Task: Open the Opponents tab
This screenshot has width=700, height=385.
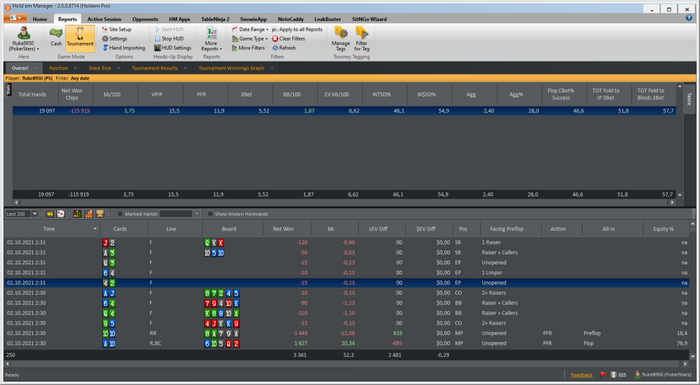Action: 145,19
